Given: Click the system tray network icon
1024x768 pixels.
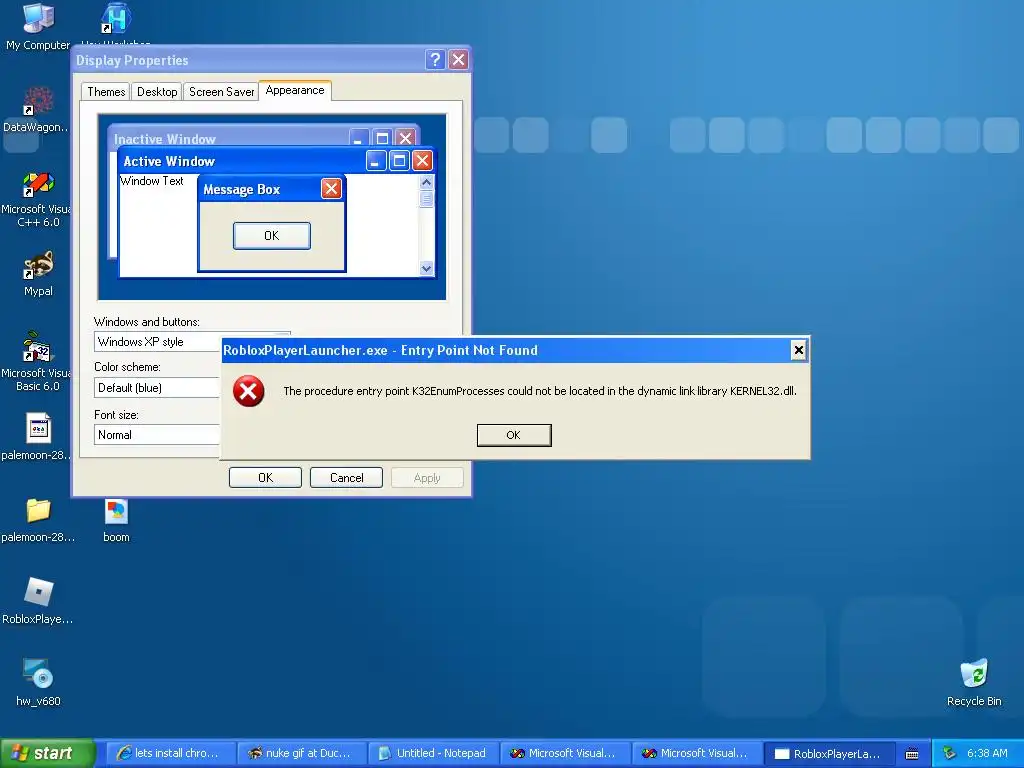Looking at the screenshot, I should [949, 753].
